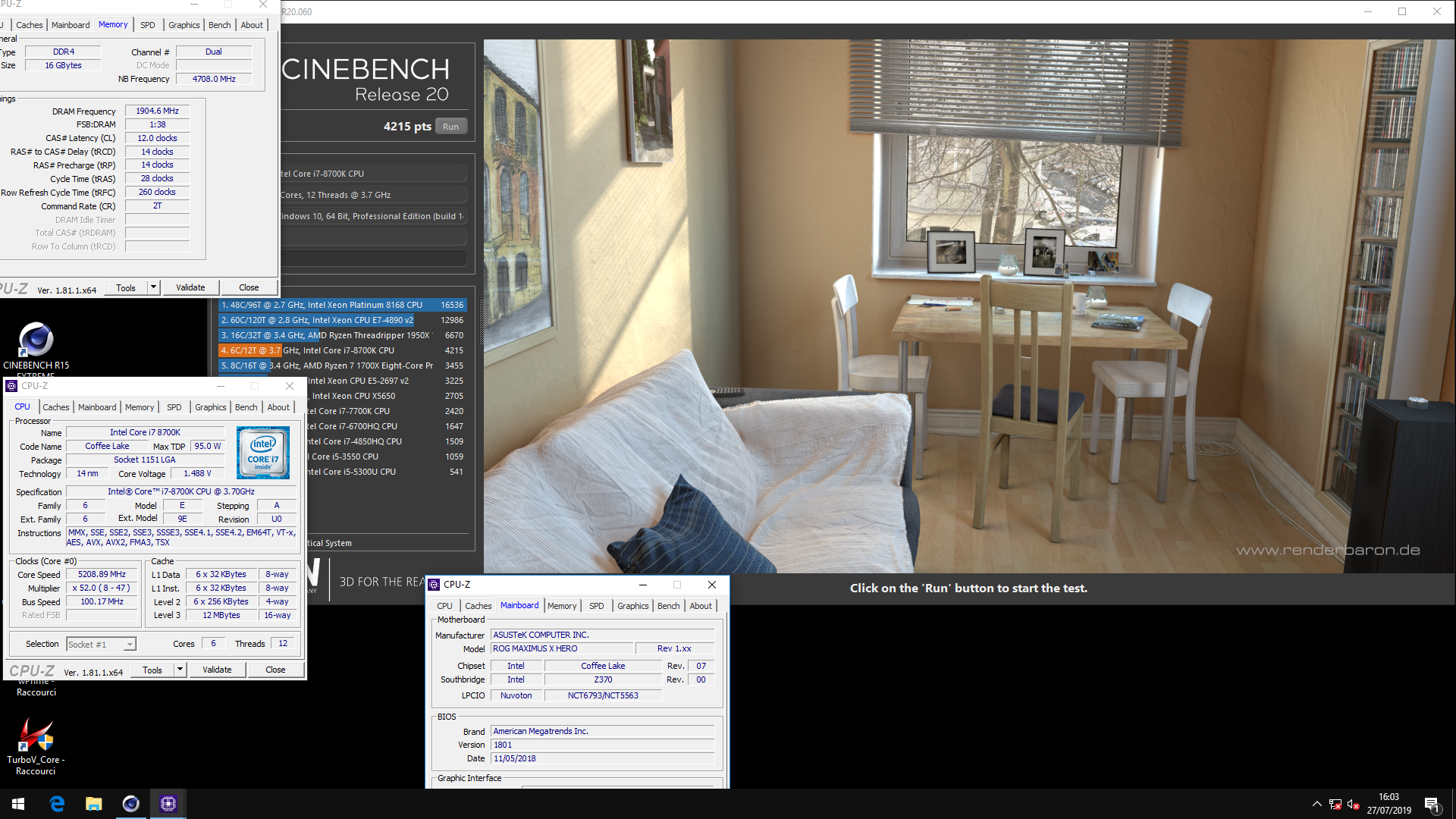Click Validate in CPU-Z CPU window

click(217, 670)
